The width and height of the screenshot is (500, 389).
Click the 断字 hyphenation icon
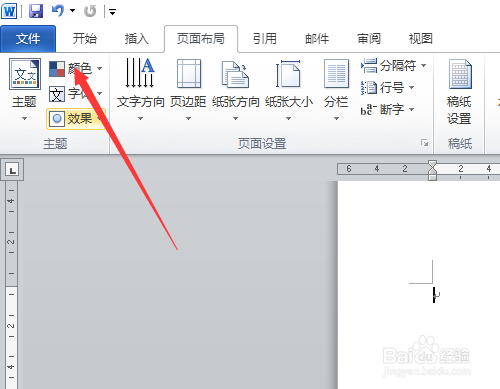click(368, 109)
